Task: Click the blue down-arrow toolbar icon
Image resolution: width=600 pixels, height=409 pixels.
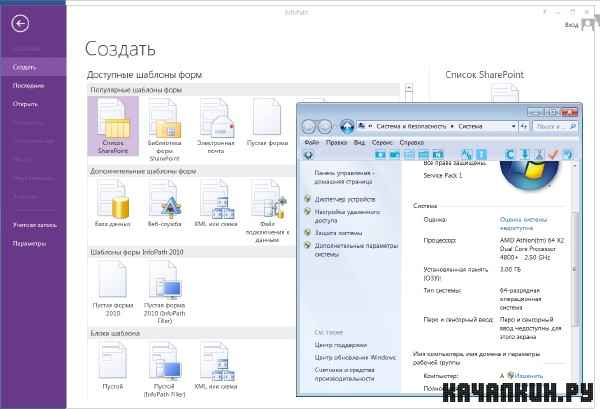Action: point(525,155)
